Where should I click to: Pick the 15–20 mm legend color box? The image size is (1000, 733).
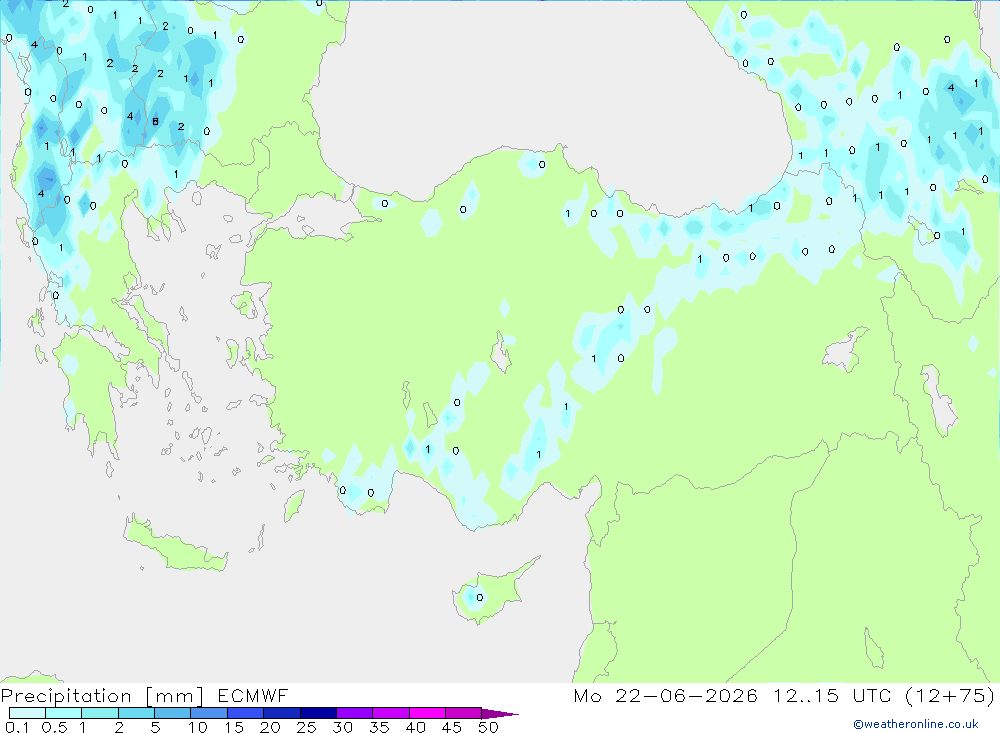(245, 713)
